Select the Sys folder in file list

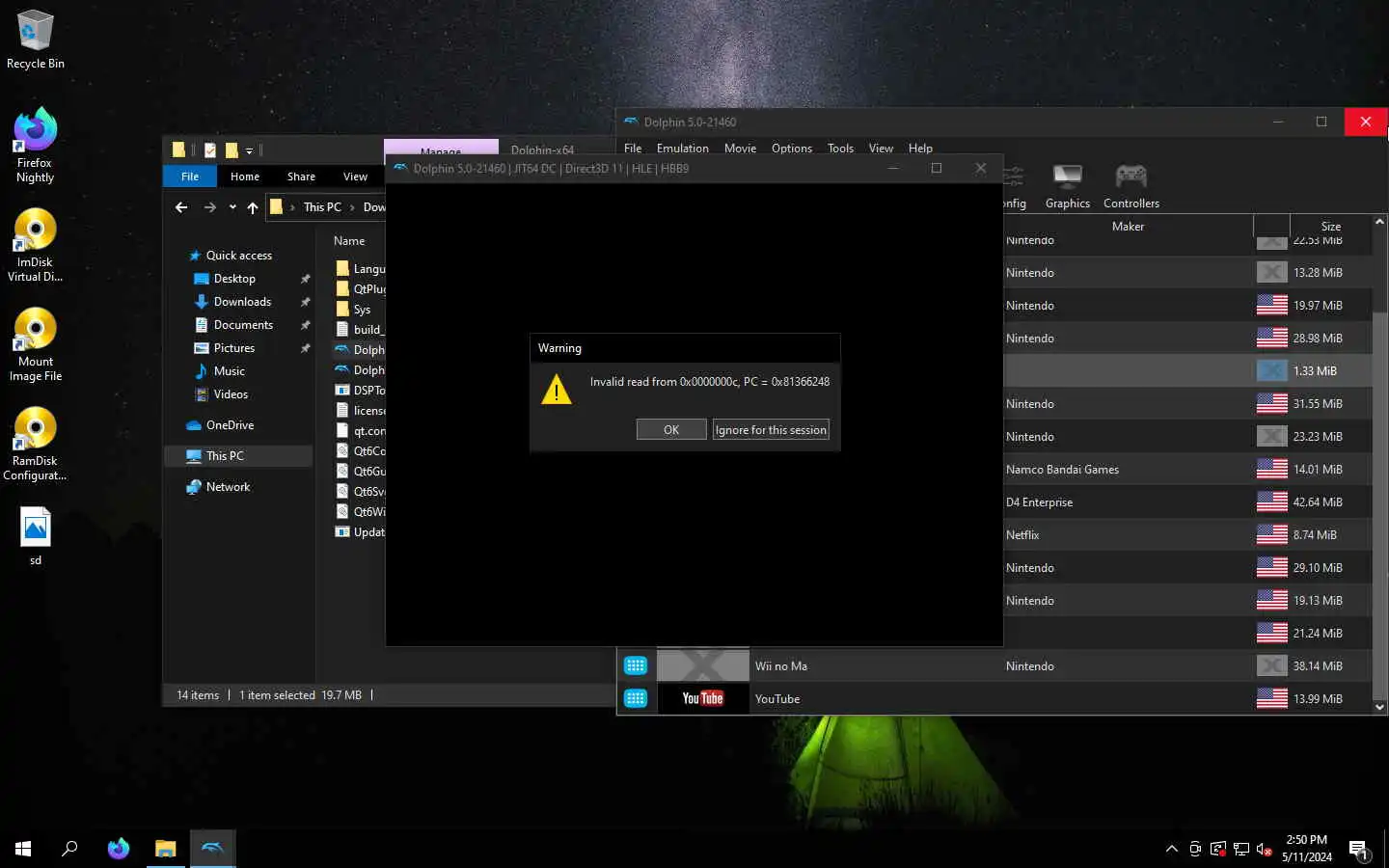(x=360, y=310)
